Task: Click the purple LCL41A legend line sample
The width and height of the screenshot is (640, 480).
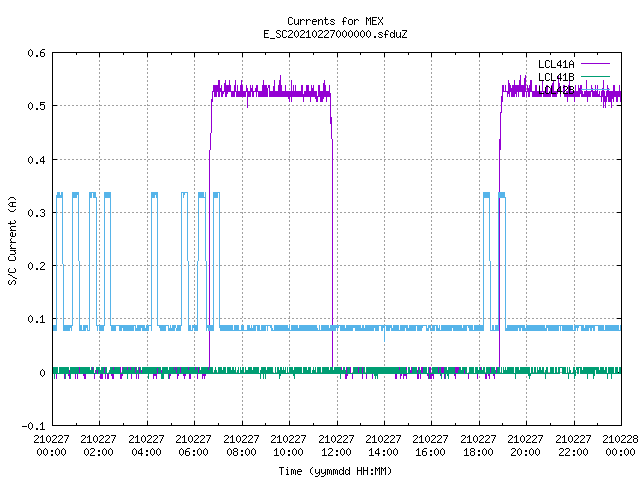Action: click(595, 64)
